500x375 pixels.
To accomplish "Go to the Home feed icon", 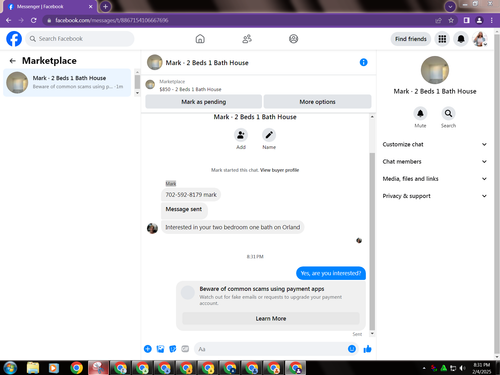I will [x=200, y=39].
